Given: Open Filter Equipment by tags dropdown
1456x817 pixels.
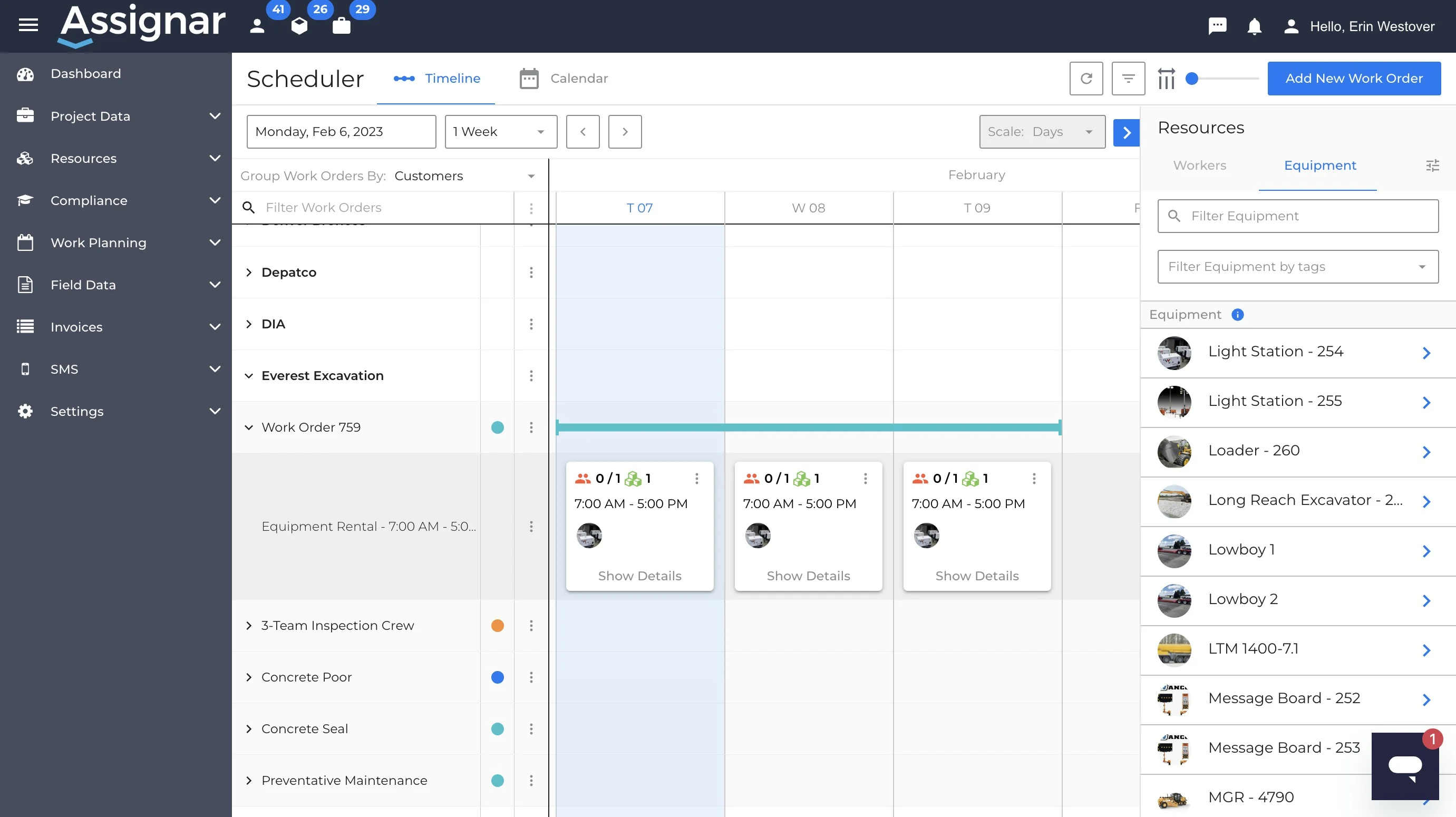Looking at the screenshot, I should 1298,267.
